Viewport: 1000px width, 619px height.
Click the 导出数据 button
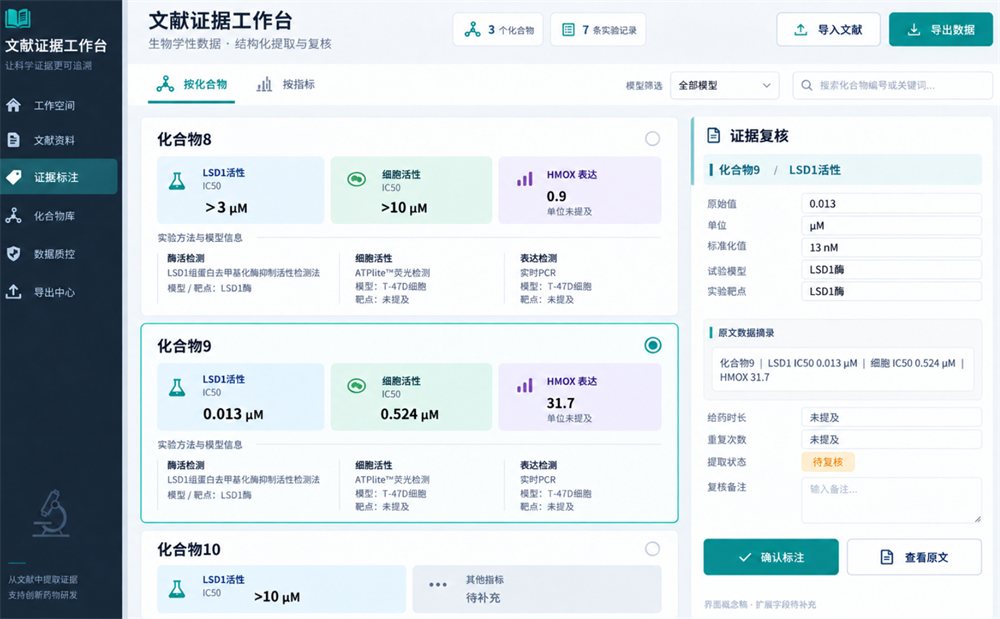click(x=941, y=29)
